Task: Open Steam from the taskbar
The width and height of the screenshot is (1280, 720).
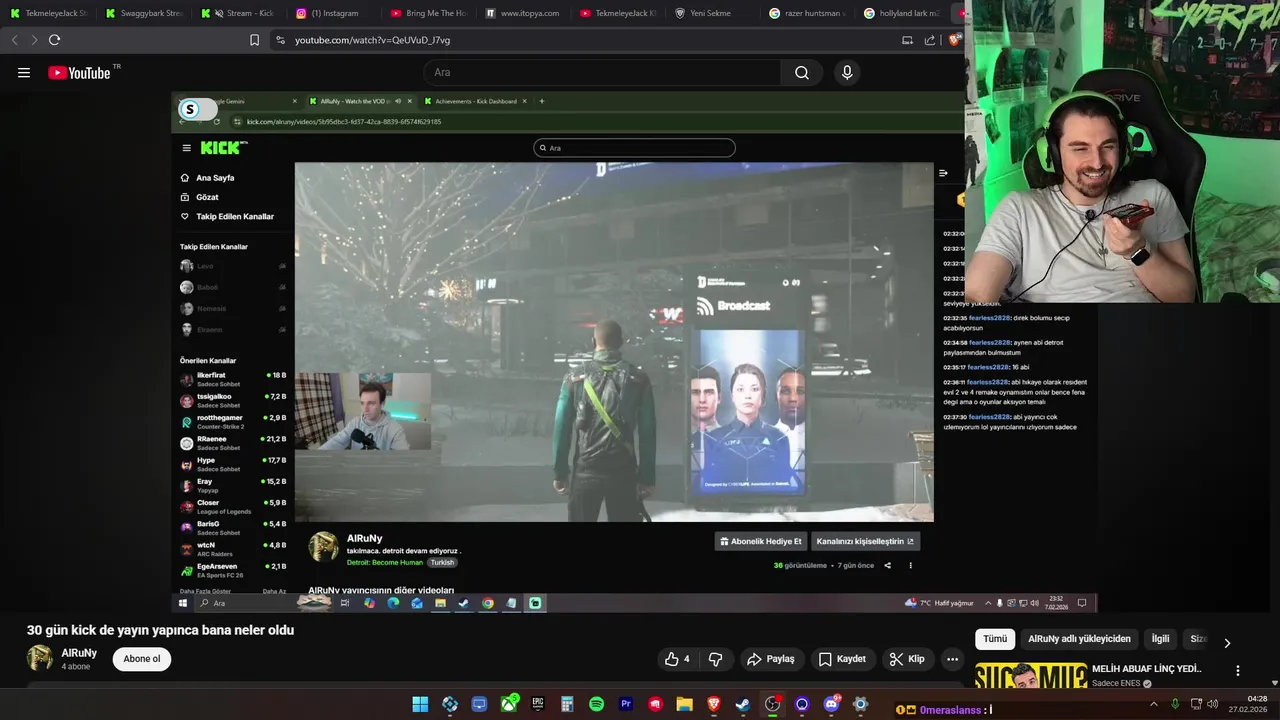Action: coord(743,704)
